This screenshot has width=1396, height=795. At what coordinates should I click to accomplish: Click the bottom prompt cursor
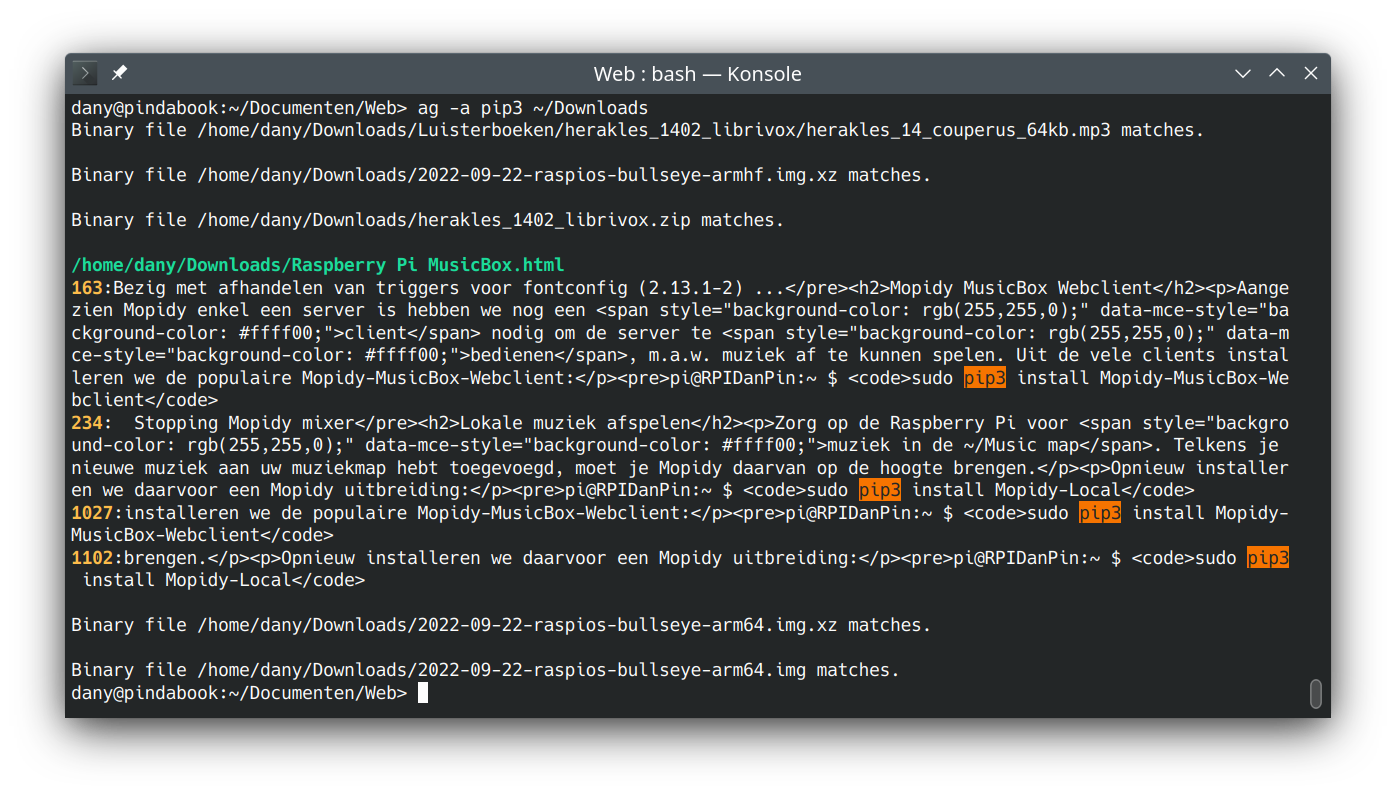(x=423, y=693)
